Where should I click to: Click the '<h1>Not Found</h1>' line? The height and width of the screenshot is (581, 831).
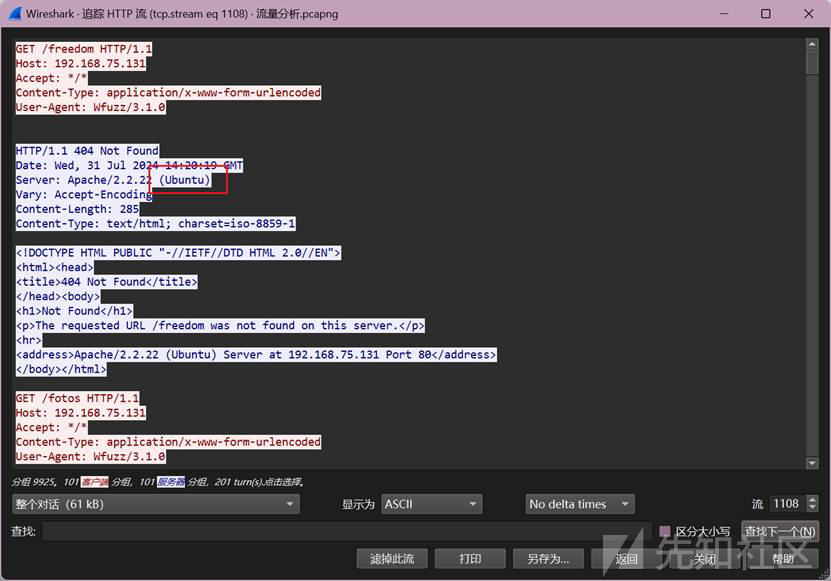click(74, 311)
